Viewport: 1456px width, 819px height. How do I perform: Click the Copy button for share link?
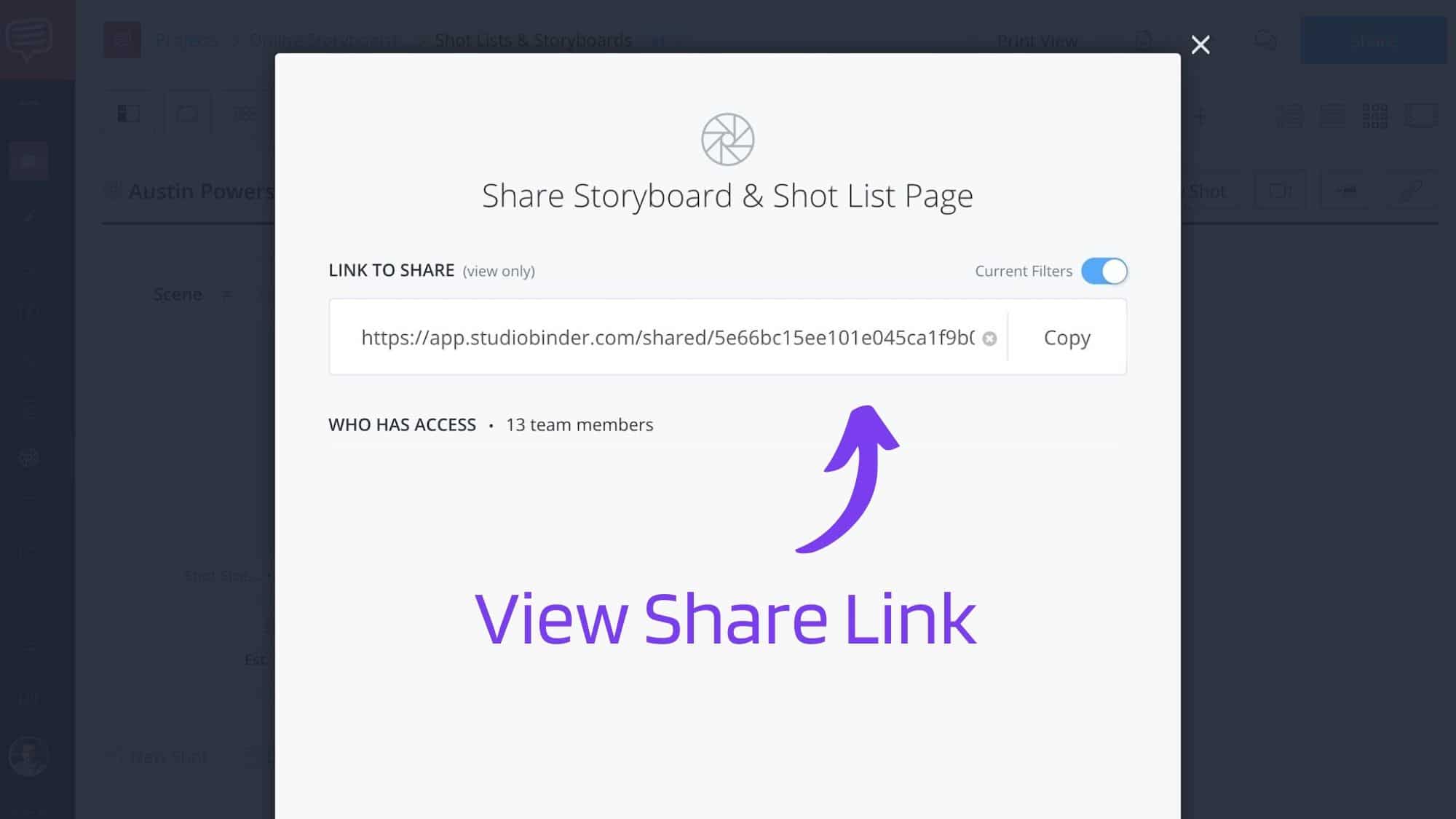(1067, 337)
